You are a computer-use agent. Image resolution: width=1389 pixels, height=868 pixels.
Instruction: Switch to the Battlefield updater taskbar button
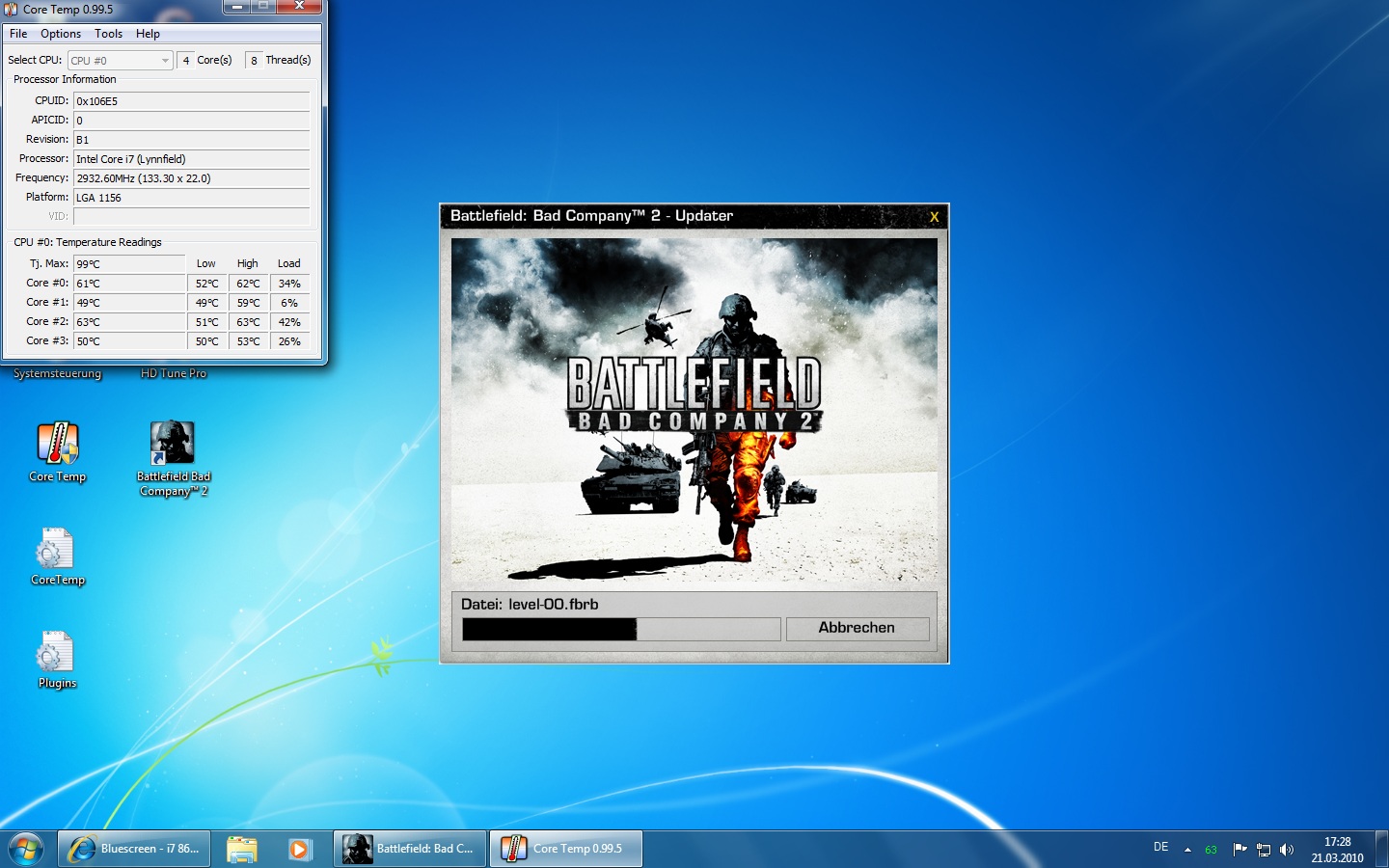pyautogui.click(x=410, y=849)
